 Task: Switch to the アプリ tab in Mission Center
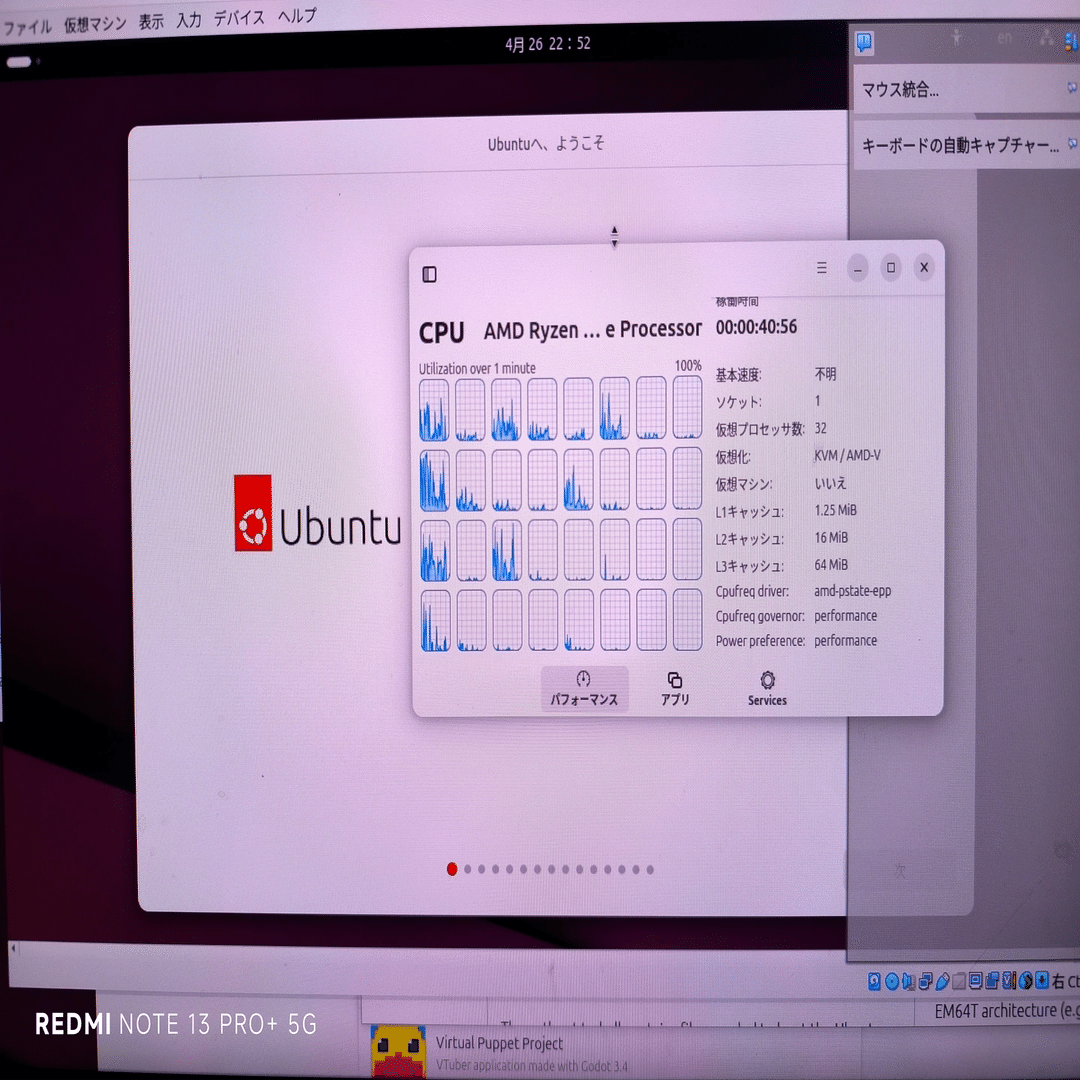[x=675, y=690]
